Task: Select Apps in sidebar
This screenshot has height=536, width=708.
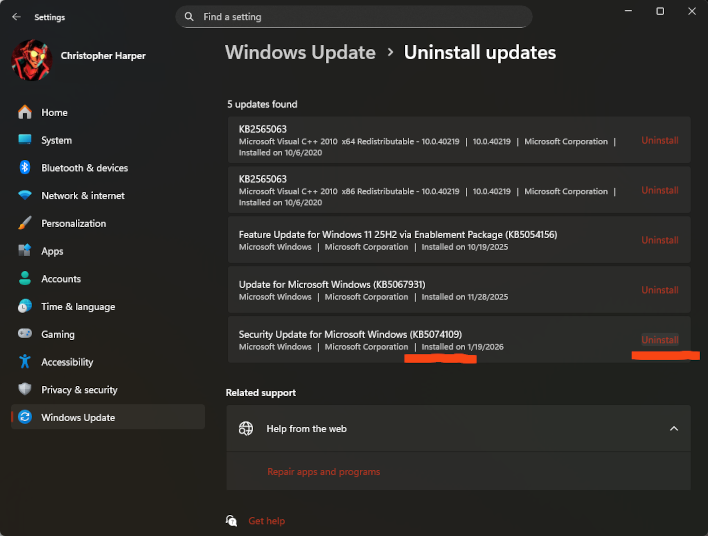Action: [x=108, y=251]
